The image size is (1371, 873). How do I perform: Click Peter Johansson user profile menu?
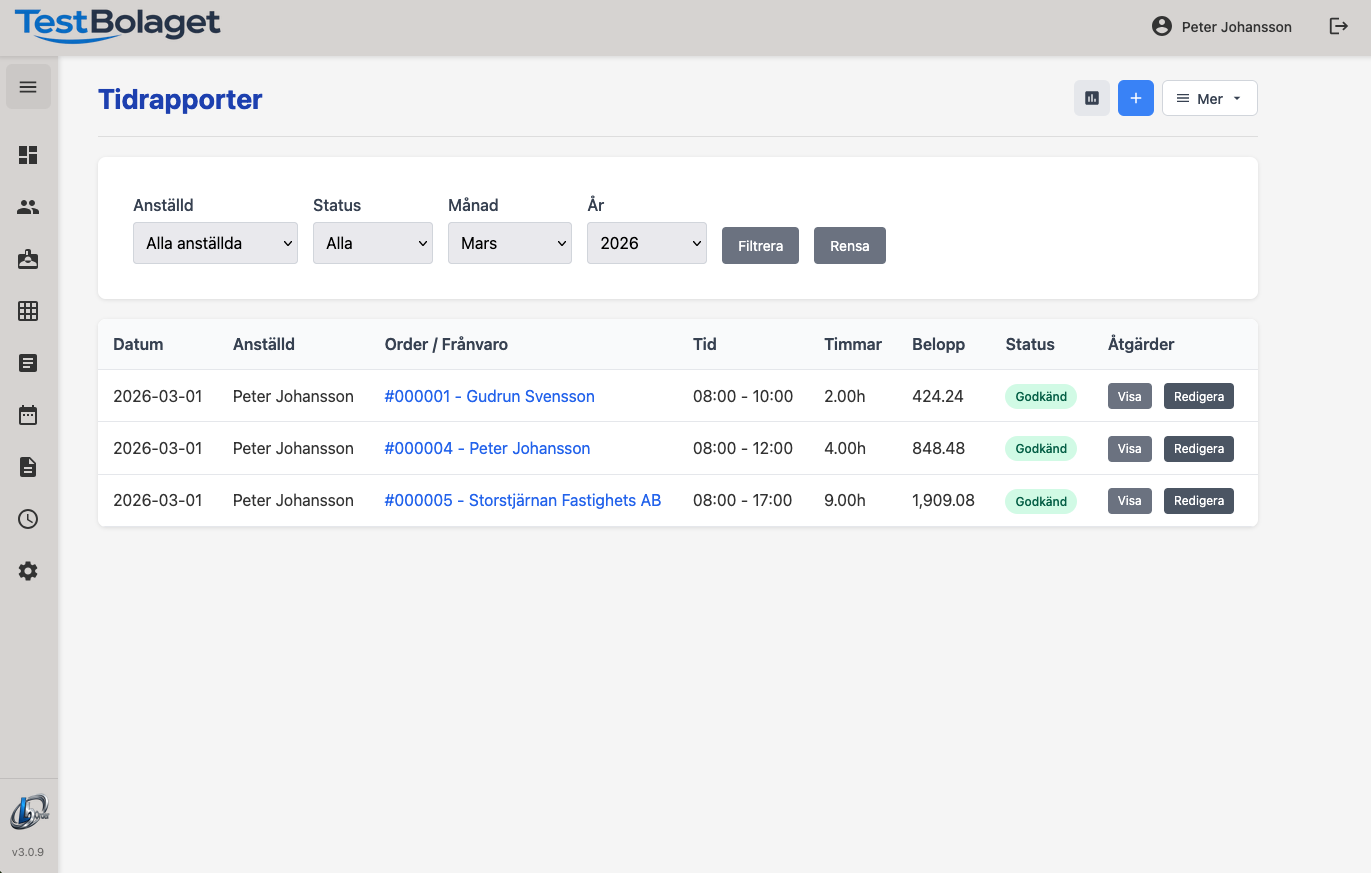1222,27
